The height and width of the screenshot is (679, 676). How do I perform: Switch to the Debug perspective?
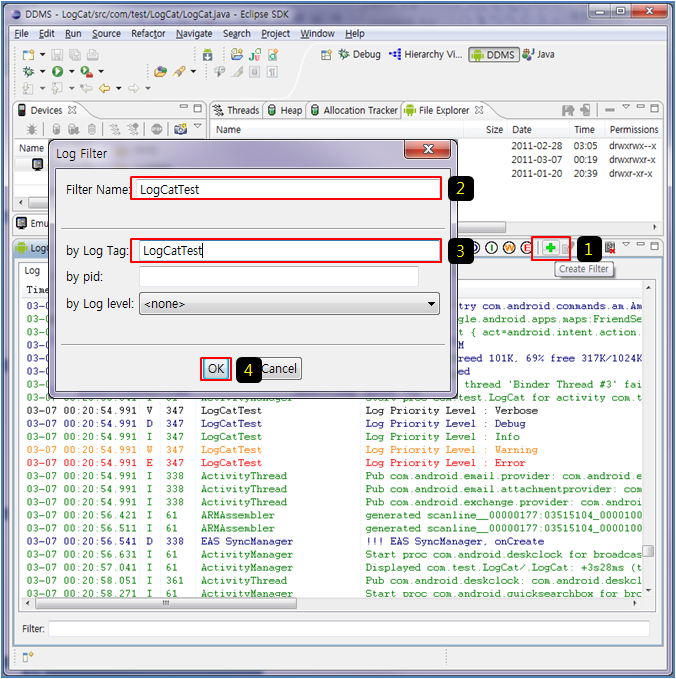tap(359, 54)
